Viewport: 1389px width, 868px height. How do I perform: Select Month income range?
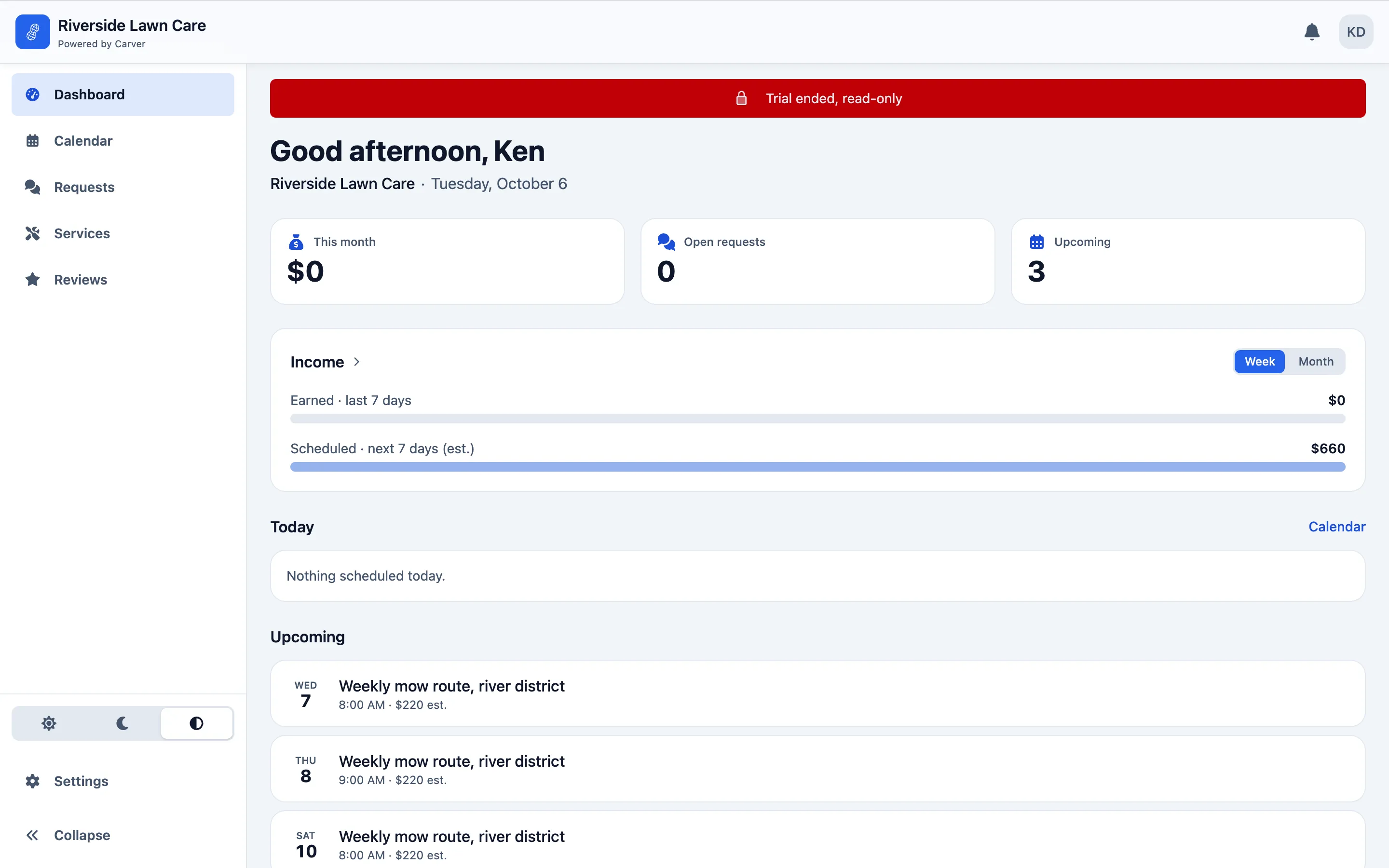[1316, 362]
